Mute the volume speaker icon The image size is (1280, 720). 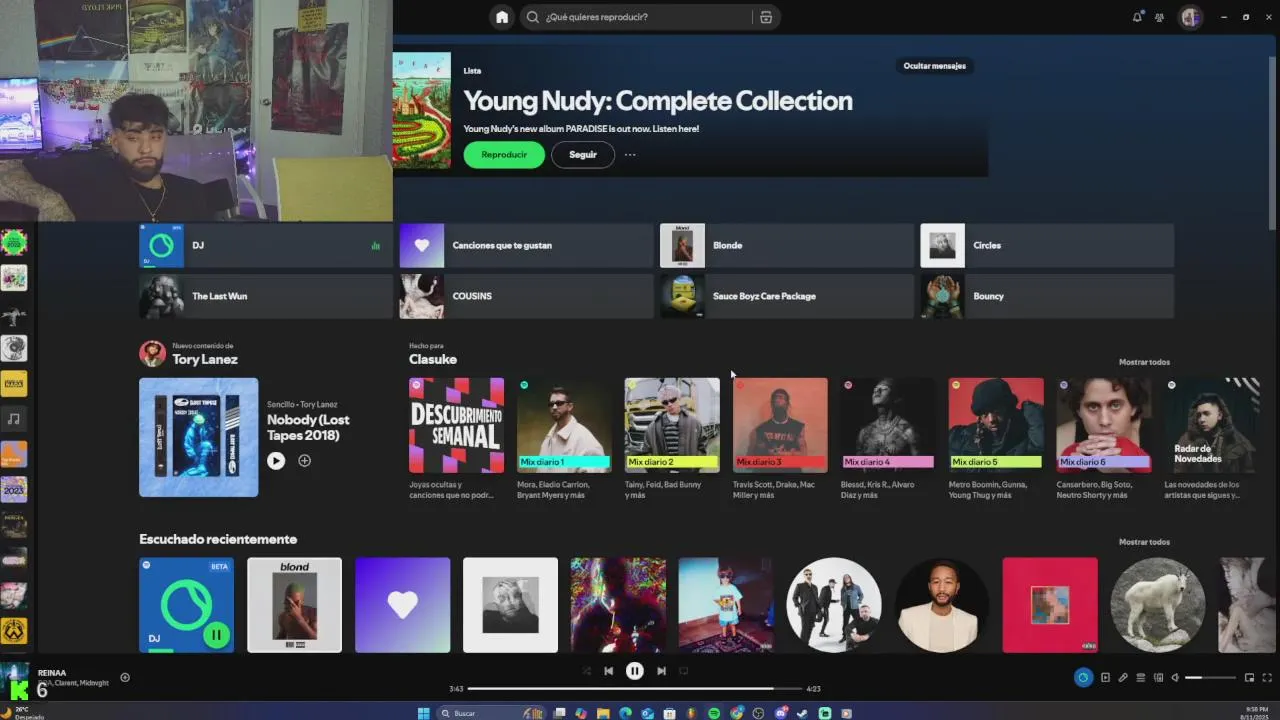(x=1176, y=677)
